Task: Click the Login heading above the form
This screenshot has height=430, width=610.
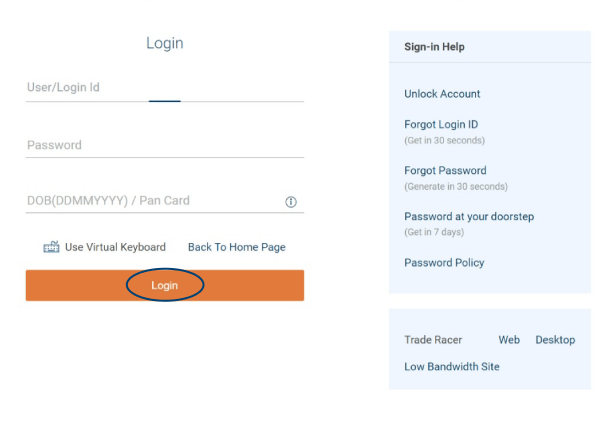Action: click(x=164, y=43)
